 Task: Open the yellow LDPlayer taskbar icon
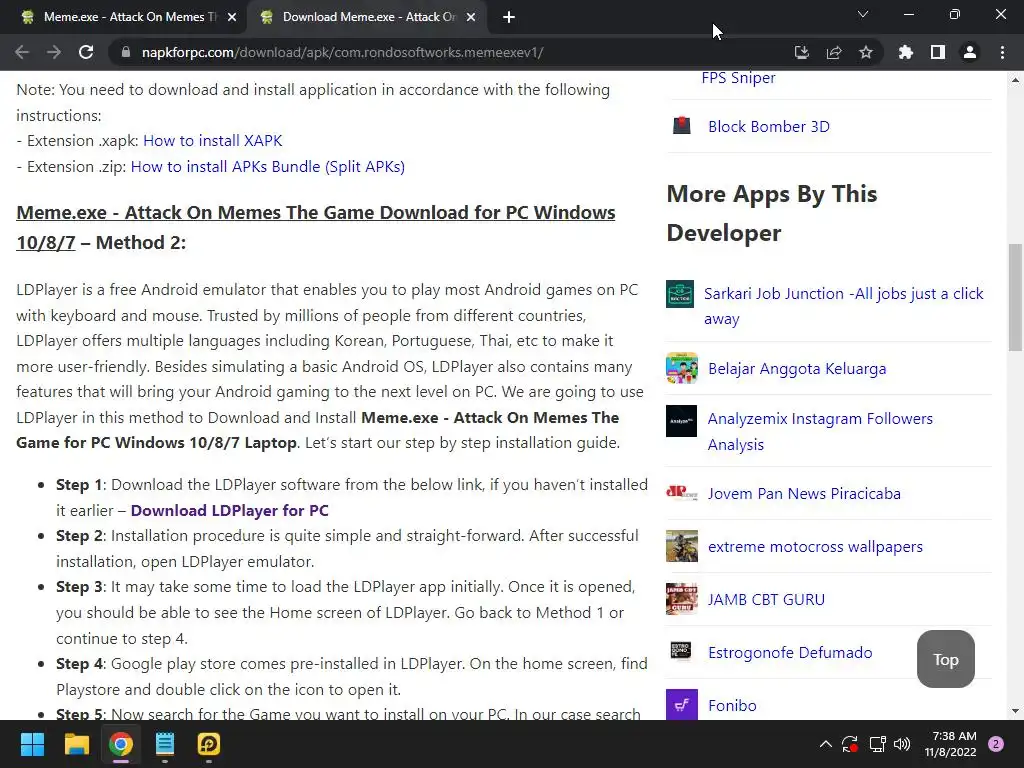(209, 744)
